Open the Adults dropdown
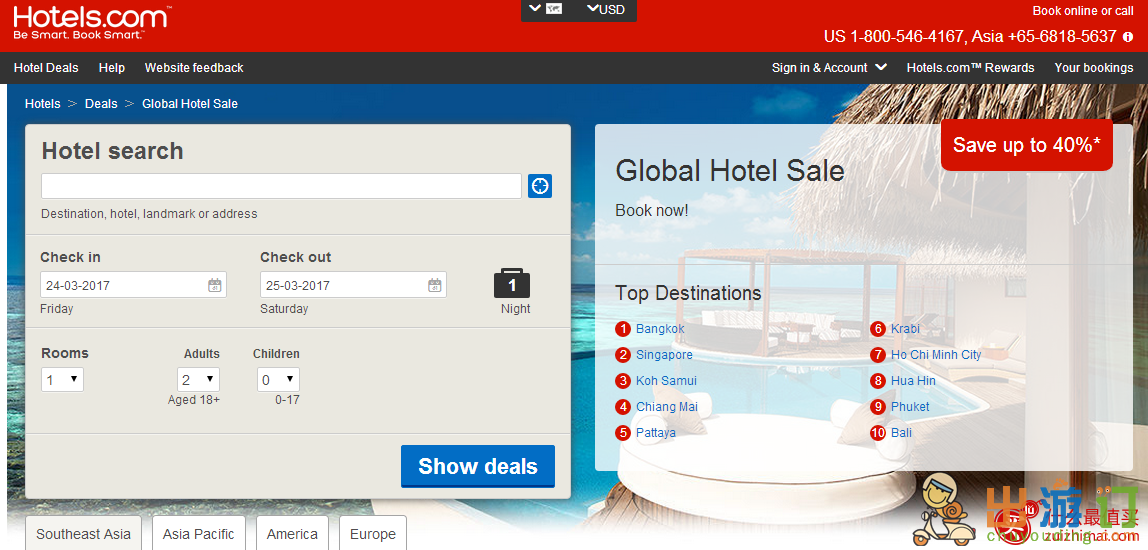The height and width of the screenshot is (550, 1148). [198, 379]
